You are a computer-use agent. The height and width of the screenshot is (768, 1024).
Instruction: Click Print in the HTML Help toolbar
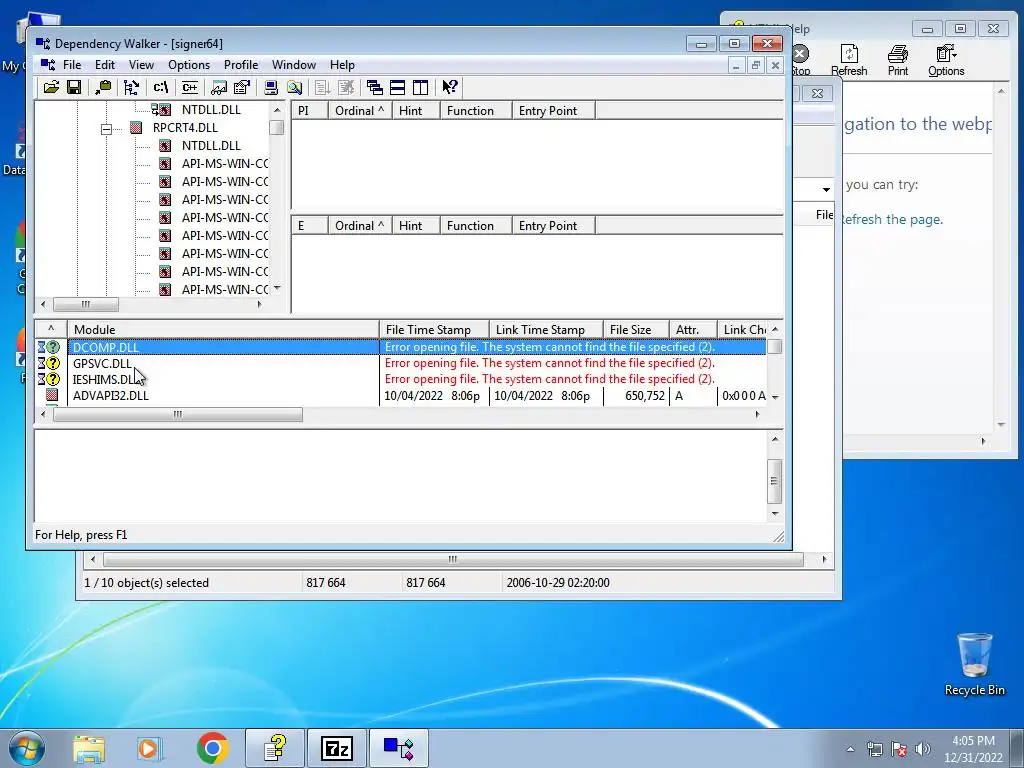pos(898,61)
